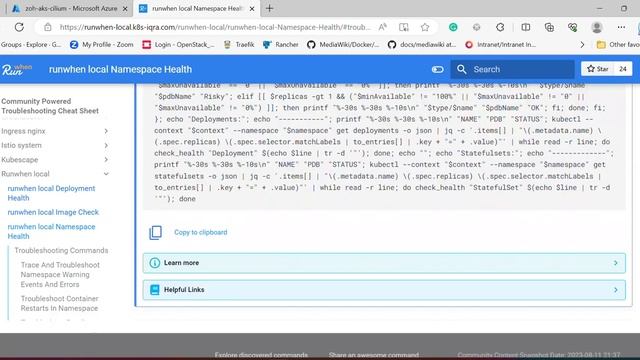This screenshot has height=360, width=640.
Task: Click the Search input field
Action: coord(513,69)
